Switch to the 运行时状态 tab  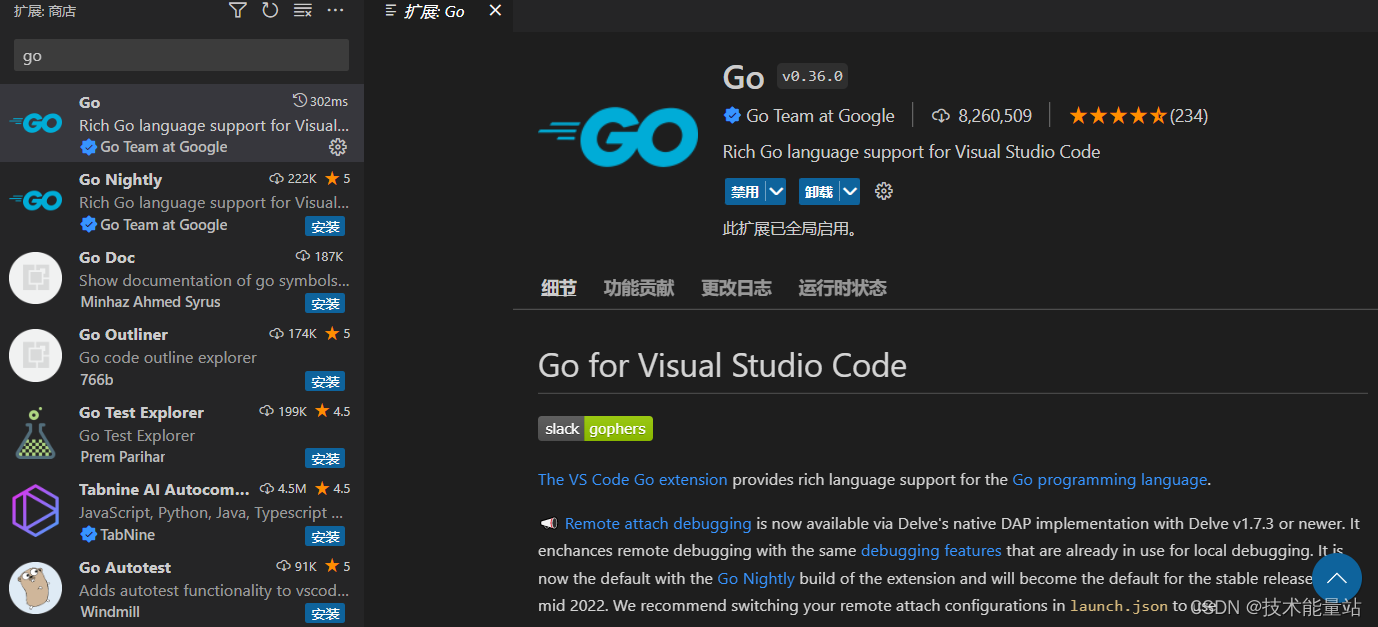click(842, 288)
